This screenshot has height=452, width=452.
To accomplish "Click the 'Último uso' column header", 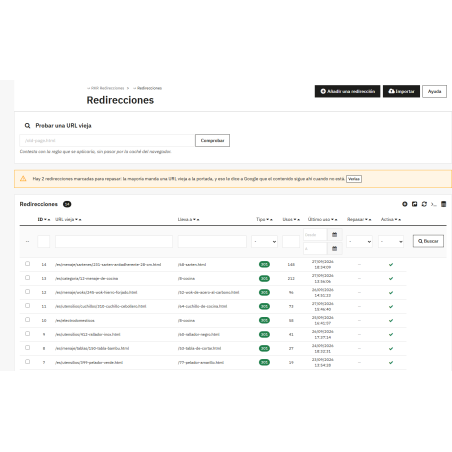I will [x=319, y=219].
